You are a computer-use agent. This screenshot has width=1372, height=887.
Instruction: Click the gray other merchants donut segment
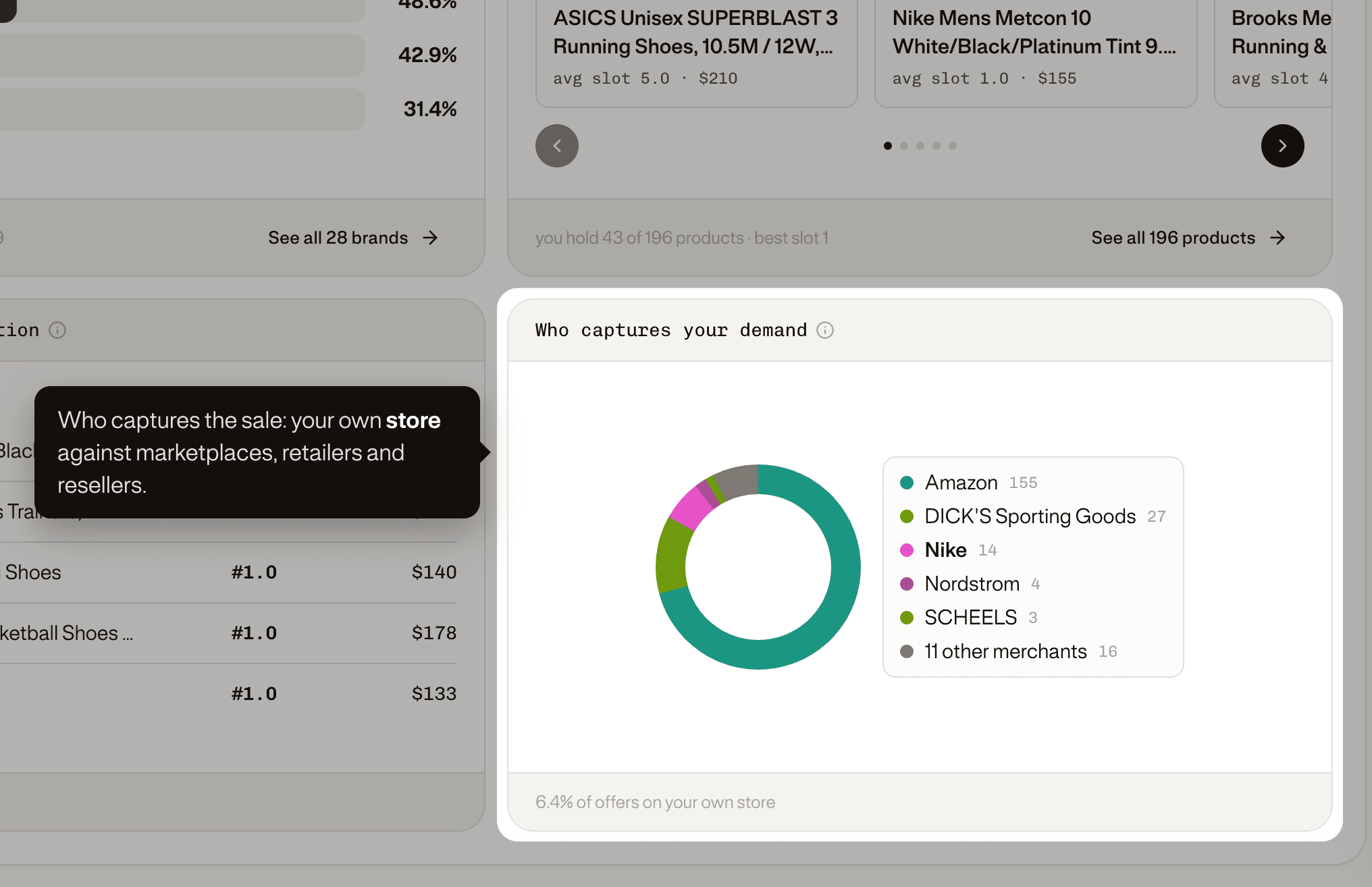[x=739, y=481]
